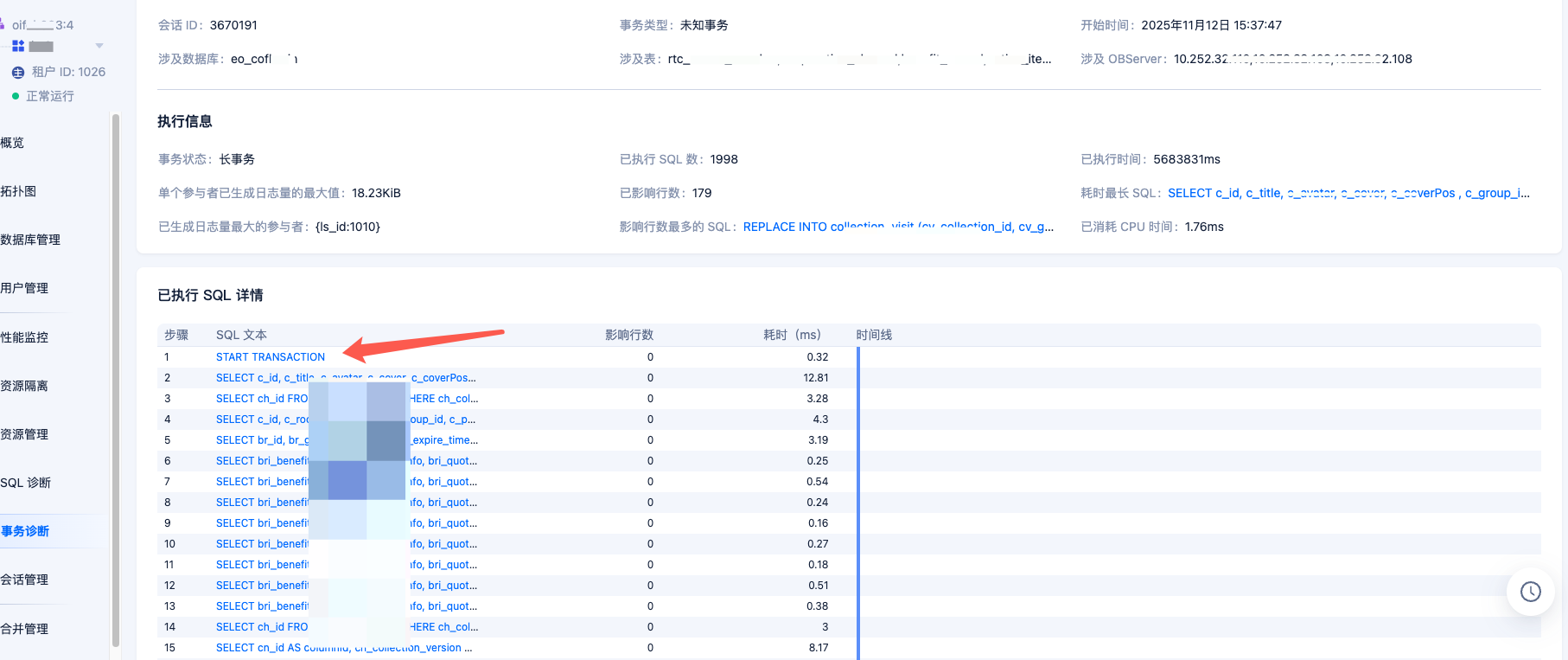This screenshot has height=660, width=1568.
Task: Go to 数据库管理 in the sidebar
Action: [31, 240]
